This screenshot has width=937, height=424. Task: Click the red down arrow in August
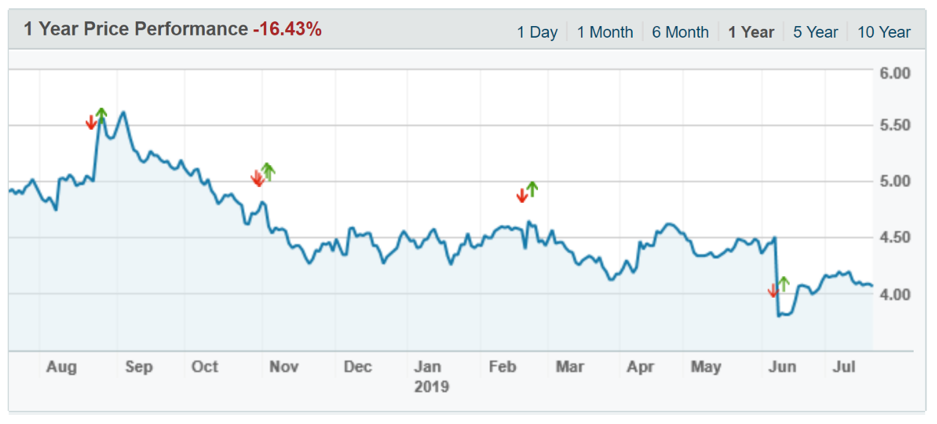[90, 122]
